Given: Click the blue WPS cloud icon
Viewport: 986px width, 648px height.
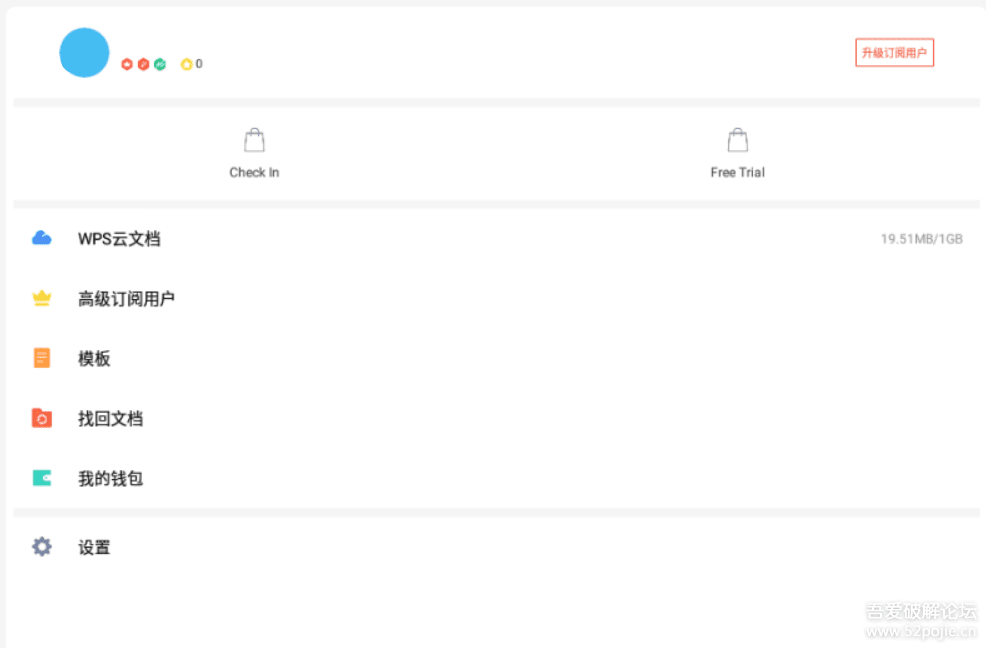Looking at the screenshot, I should click(x=42, y=238).
